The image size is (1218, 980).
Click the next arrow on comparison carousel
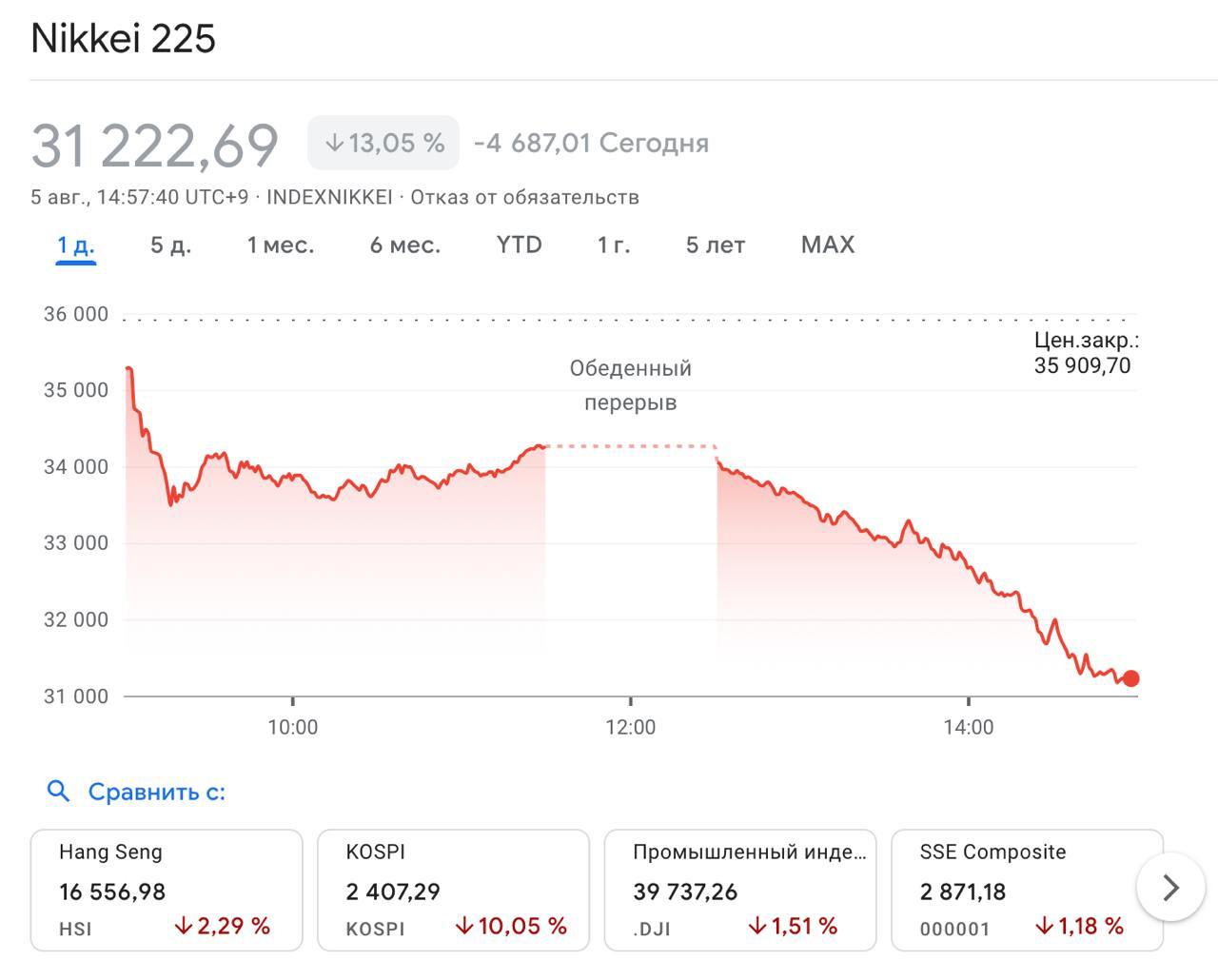[x=1170, y=888]
